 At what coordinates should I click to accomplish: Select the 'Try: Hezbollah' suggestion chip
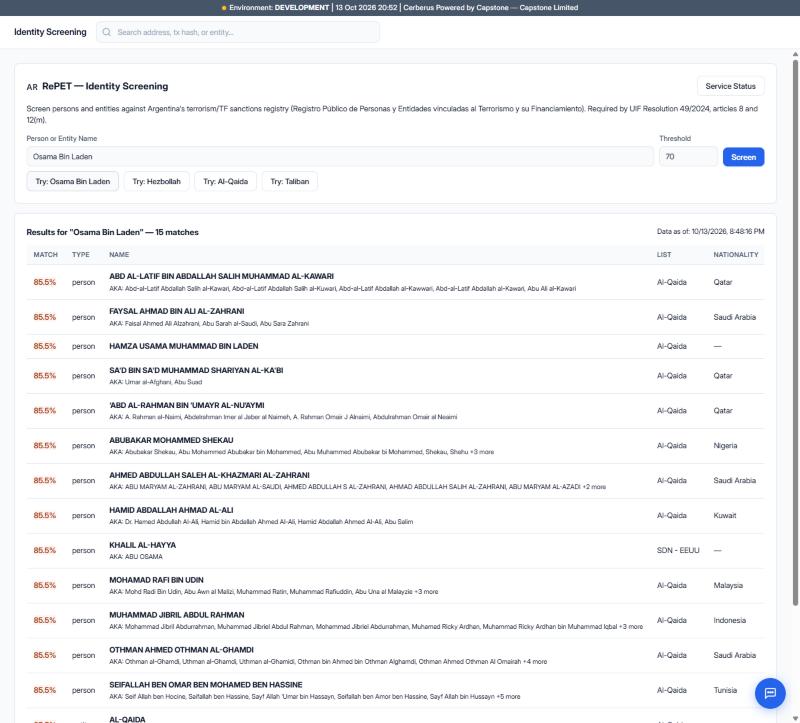click(157, 181)
